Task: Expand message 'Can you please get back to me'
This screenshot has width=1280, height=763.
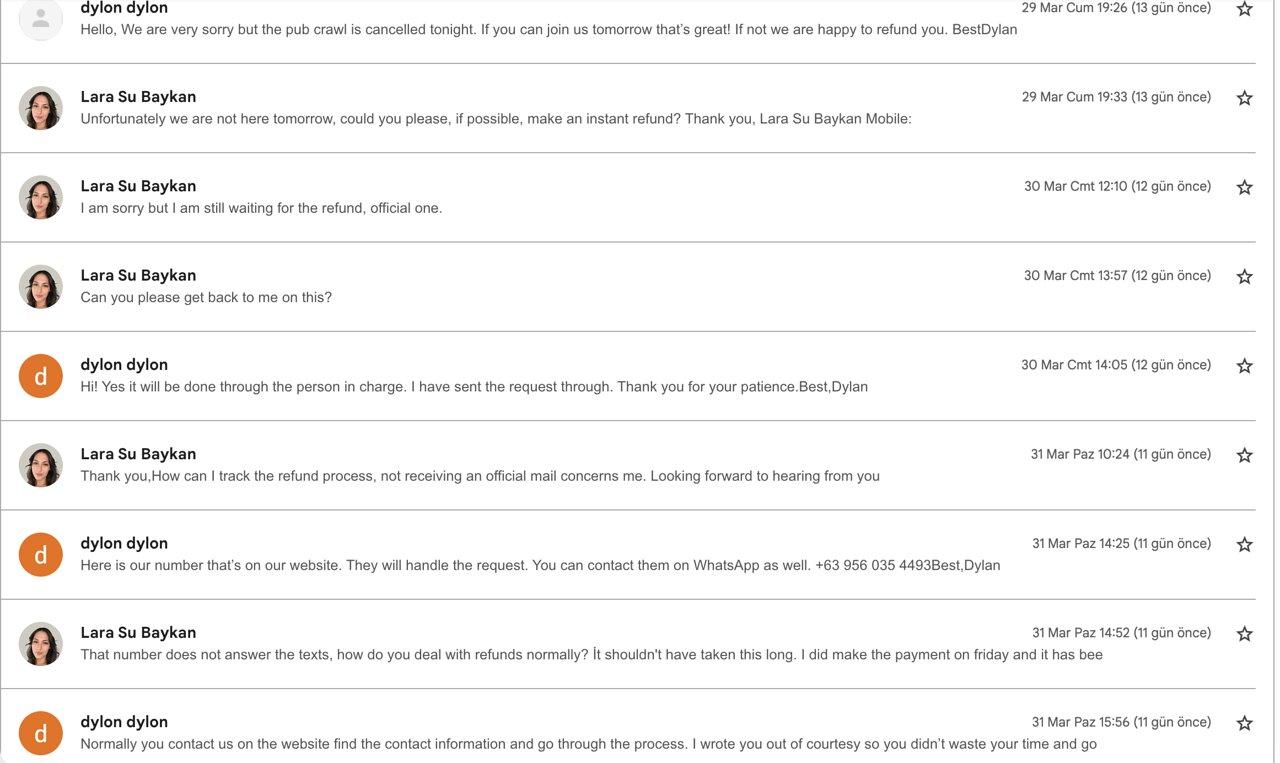Action: tap(628, 286)
